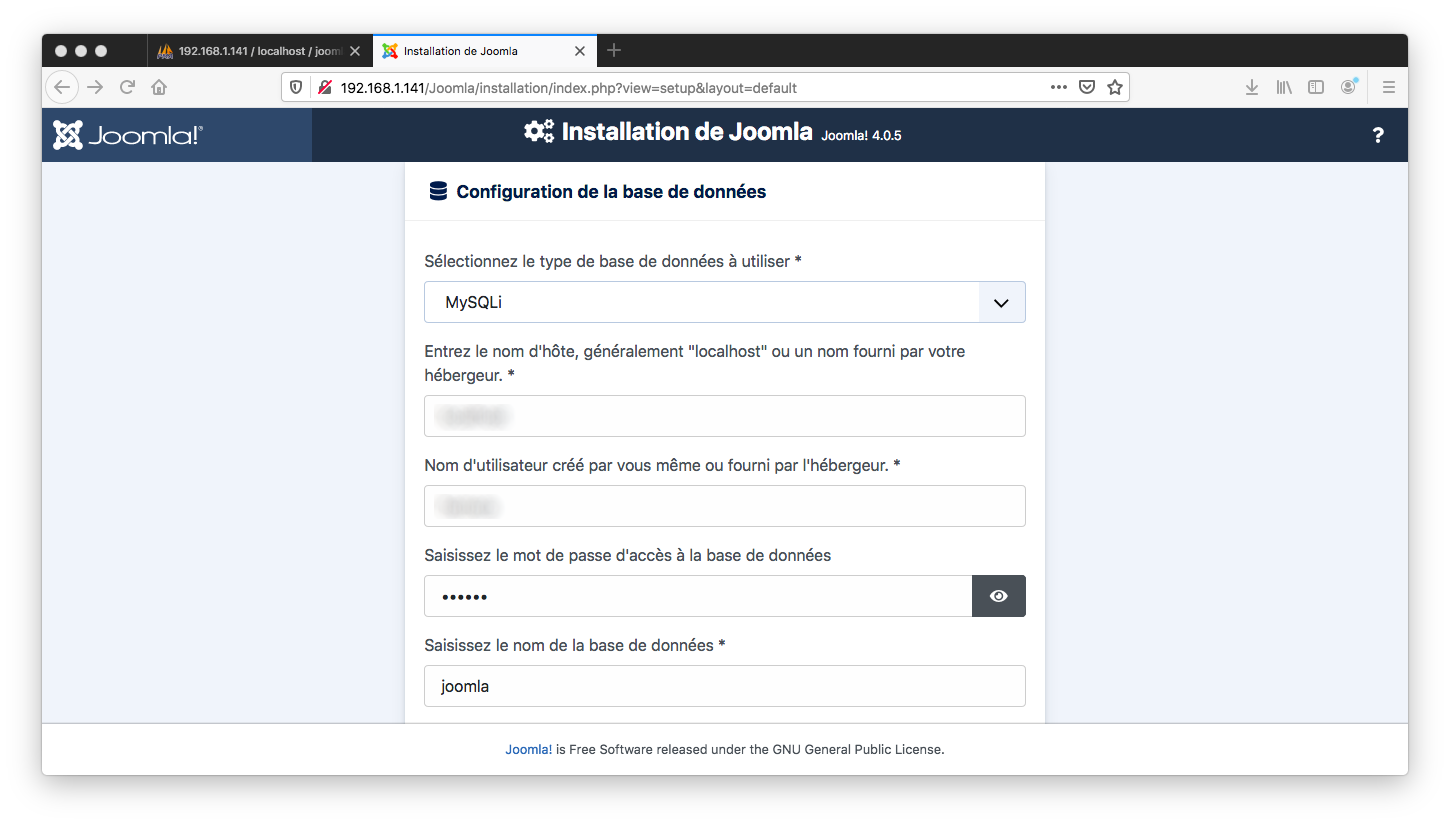Show the database password with eye icon
Viewport: 1450px width, 825px height.
tap(998, 596)
